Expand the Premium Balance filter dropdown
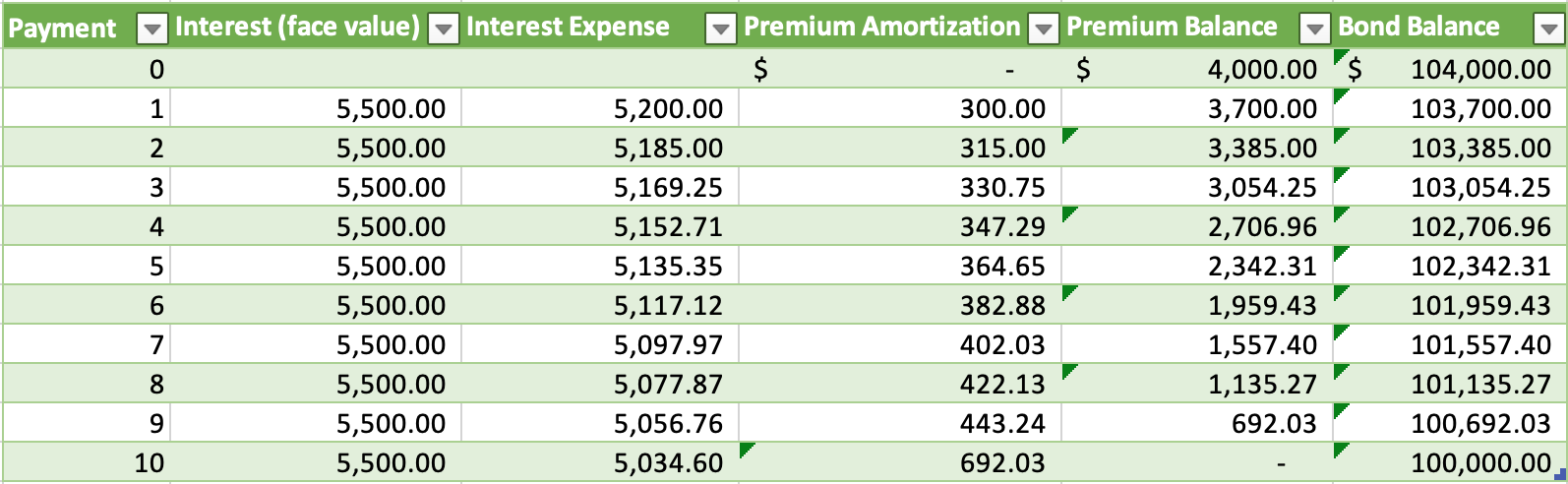 tap(1314, 30)
